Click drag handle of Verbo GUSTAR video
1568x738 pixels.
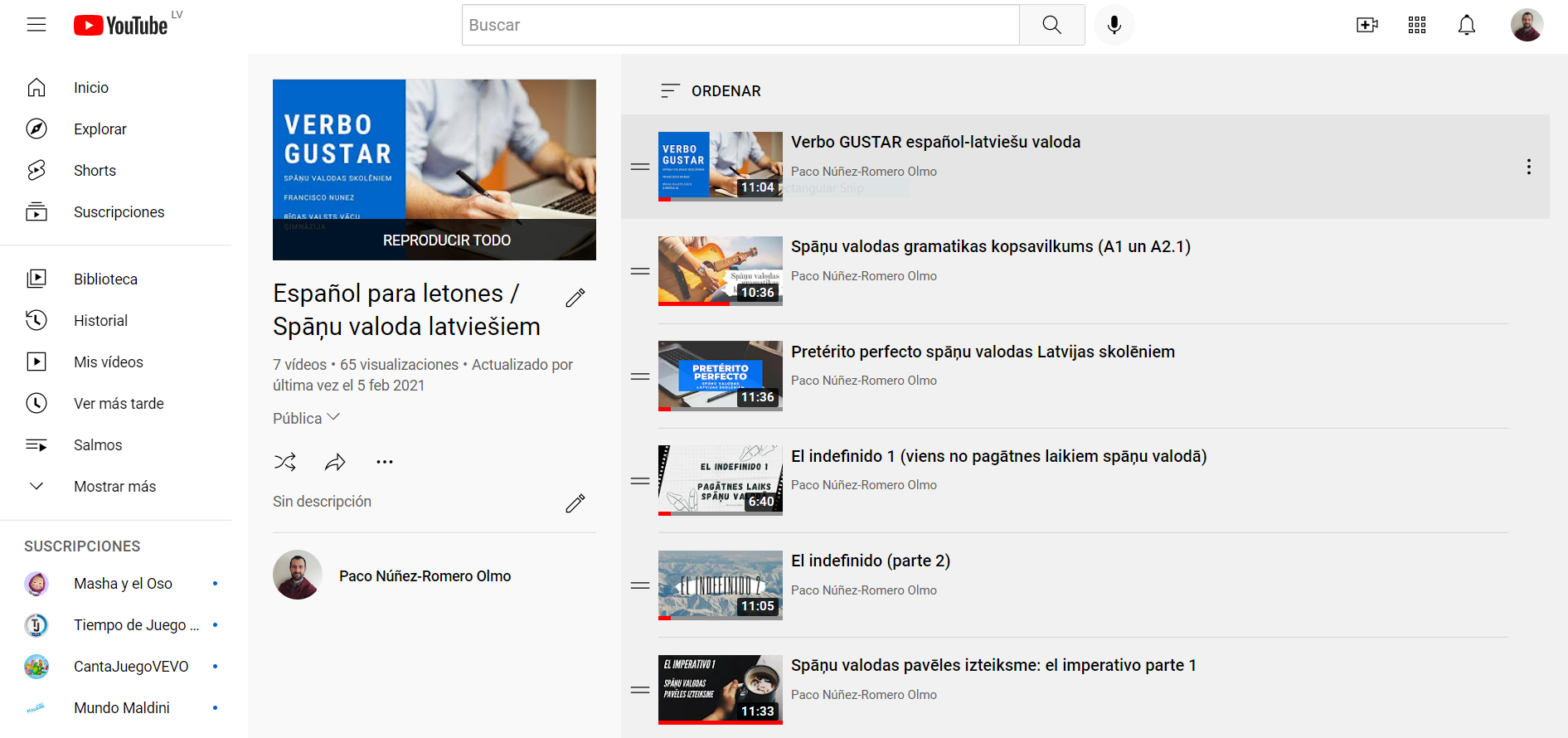coord(640,167)
